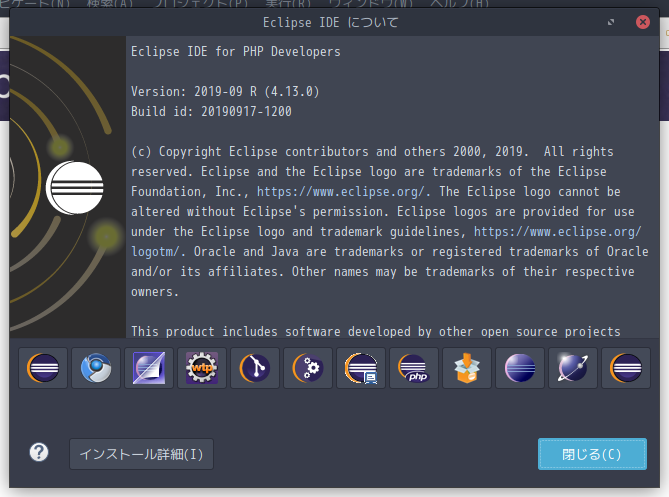Click the Eclipse feature icon with monitor badge
This screenshot has height=497, width=669.
(x=361, y=368)
